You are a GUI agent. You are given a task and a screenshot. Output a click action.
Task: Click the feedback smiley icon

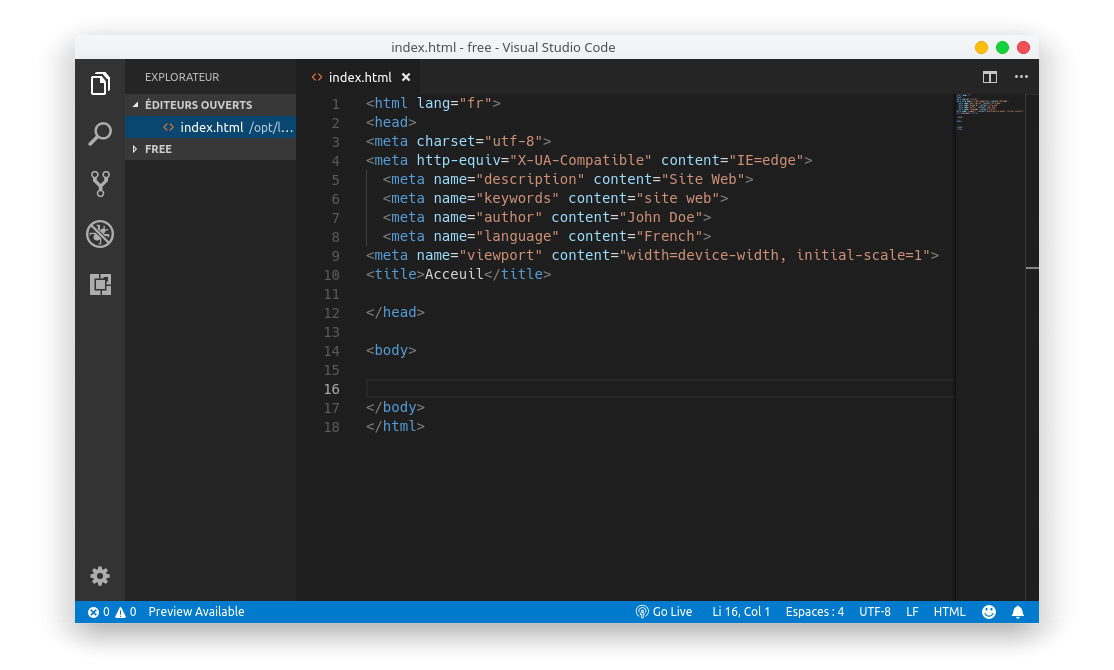[989, 612]
